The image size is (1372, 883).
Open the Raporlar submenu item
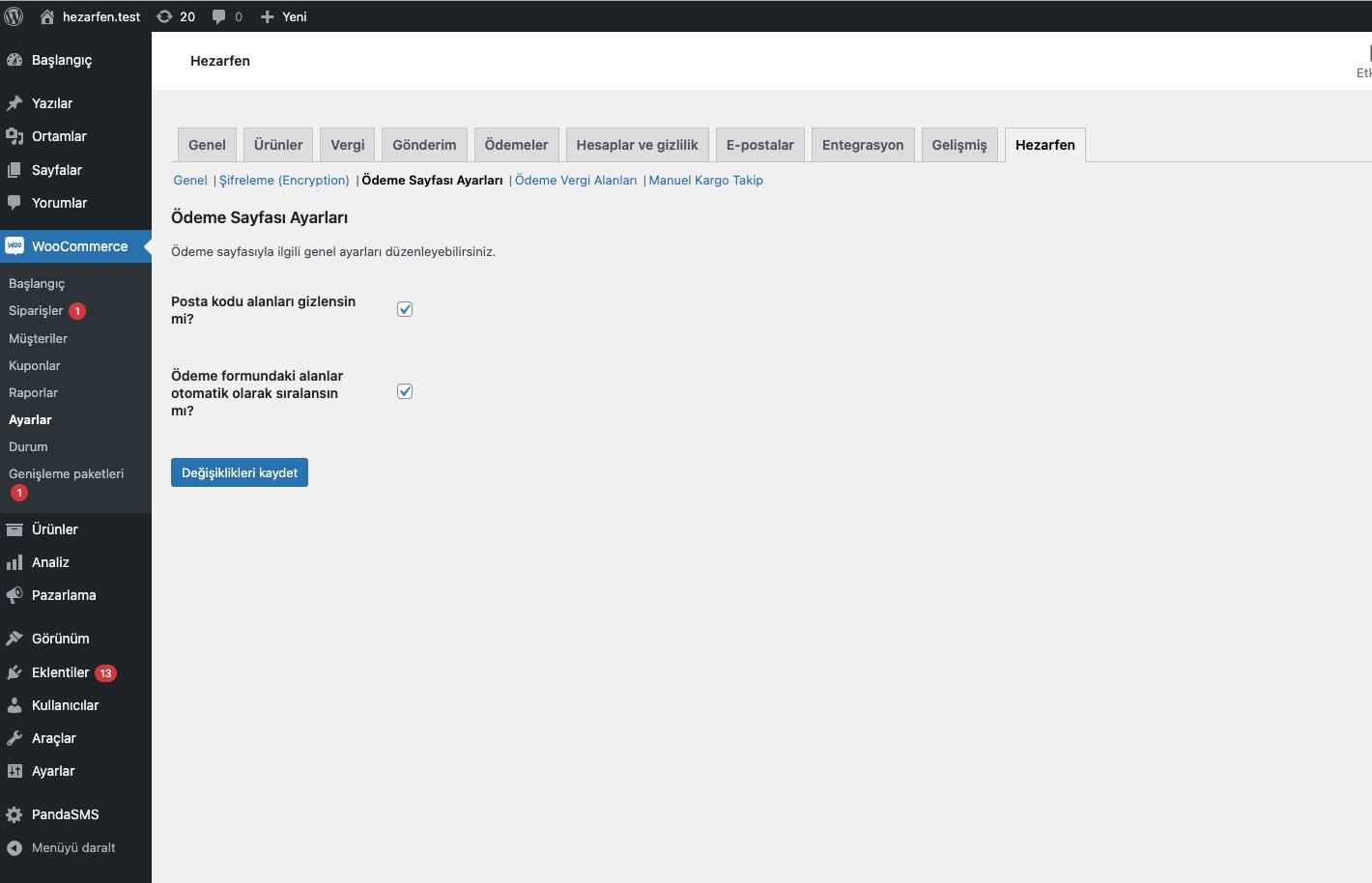(x=33, y=392)
